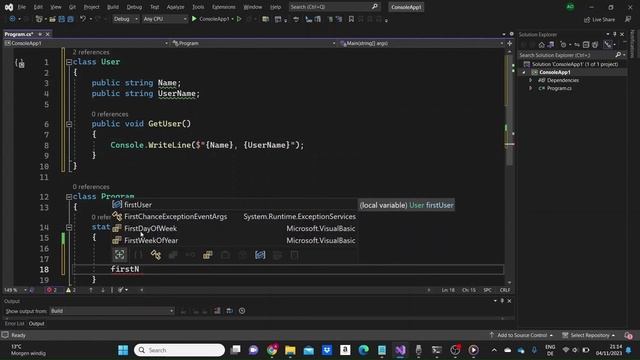Open the Program type navigation dropdown
This screenshot has width=640, height=360.
click(253, 43)
